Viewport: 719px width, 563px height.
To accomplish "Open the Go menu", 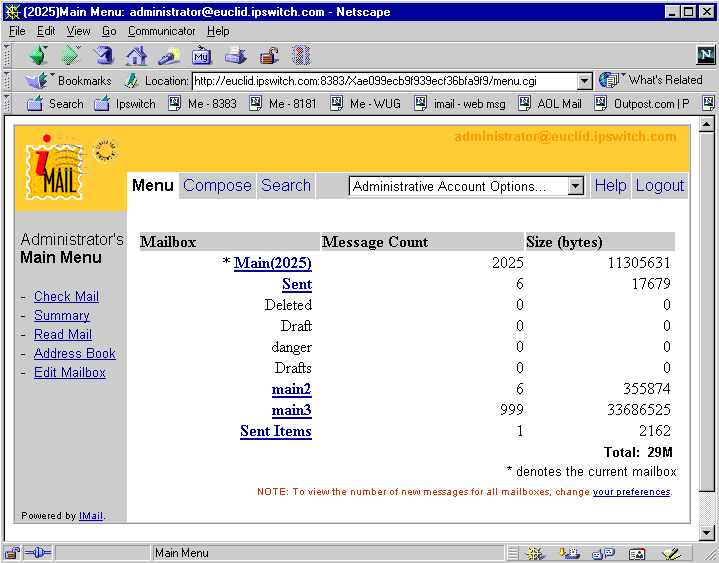I will 109,31.
